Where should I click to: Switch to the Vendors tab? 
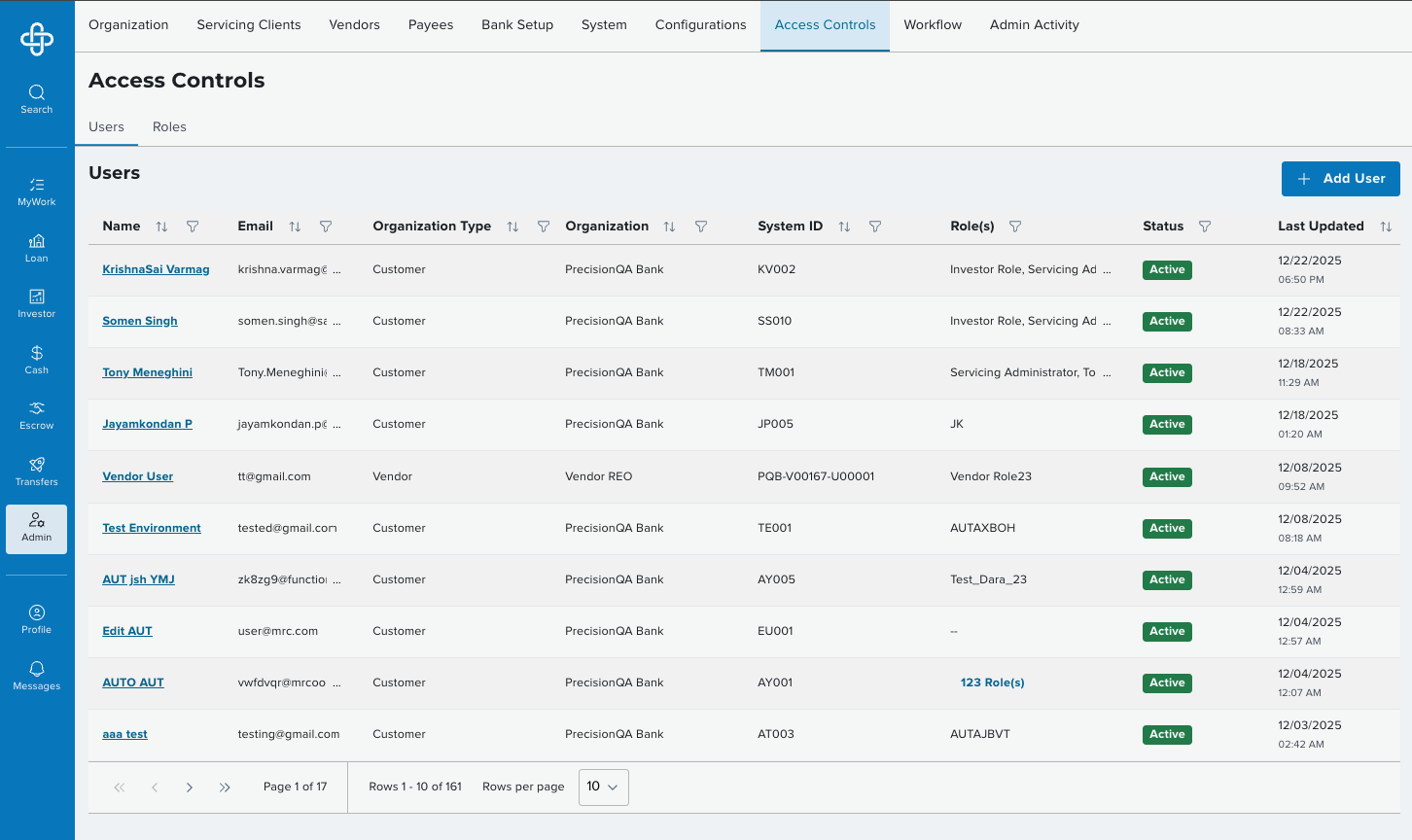click(x=354, y=25)
